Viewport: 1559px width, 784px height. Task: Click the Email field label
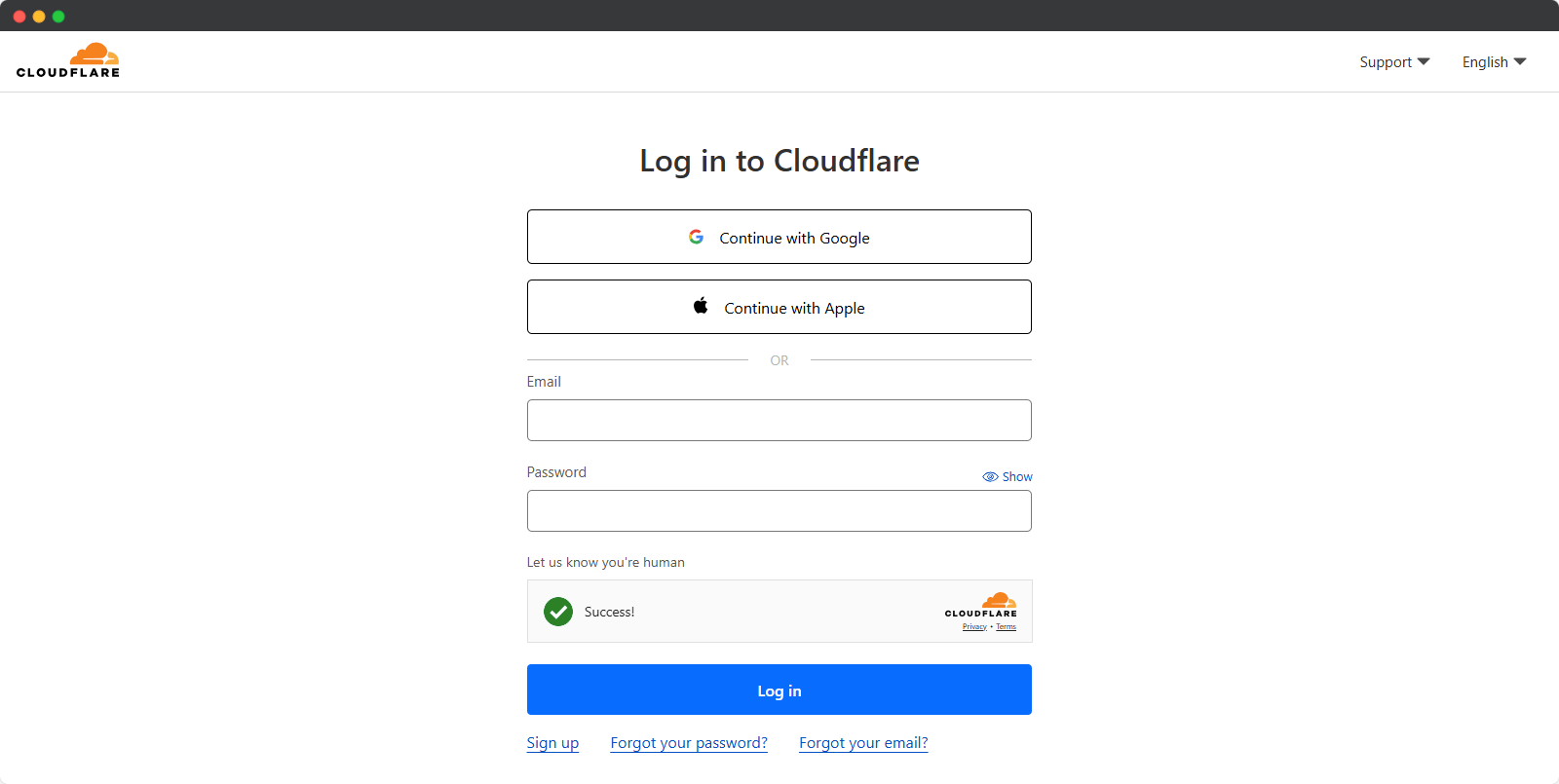544,382
